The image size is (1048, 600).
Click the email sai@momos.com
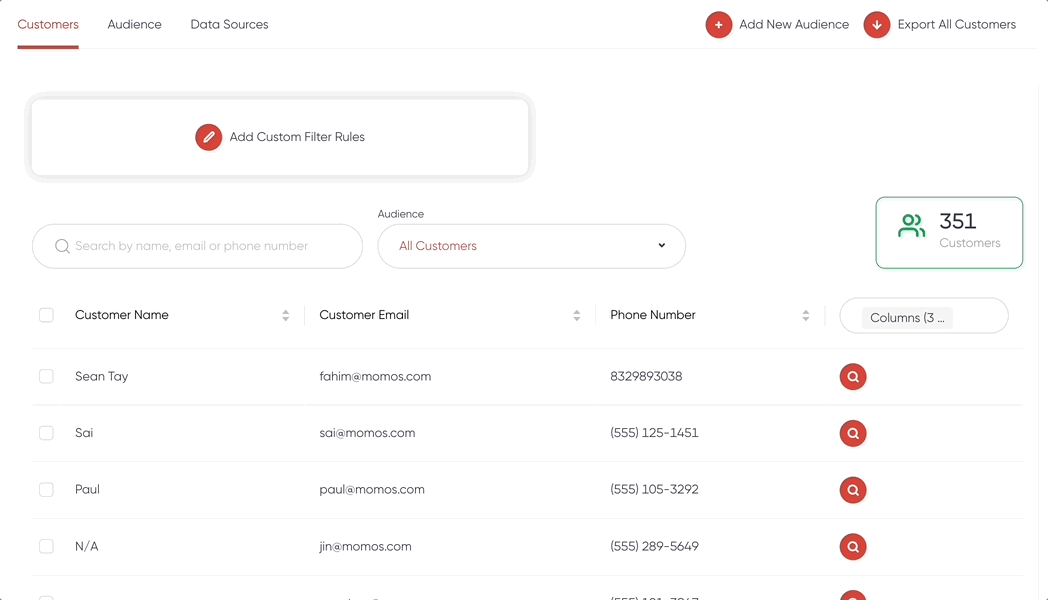367,433
